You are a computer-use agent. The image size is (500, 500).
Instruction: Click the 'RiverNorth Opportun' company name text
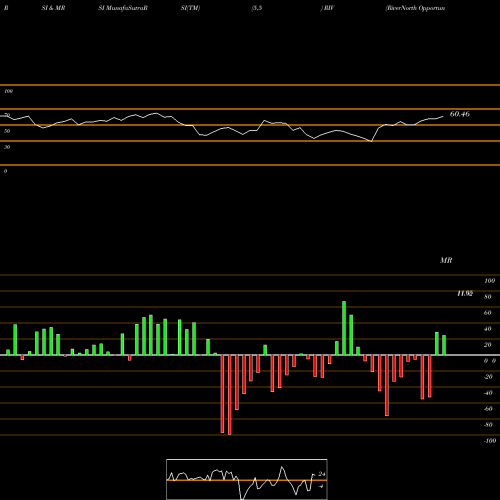click(x=415, y=8)
